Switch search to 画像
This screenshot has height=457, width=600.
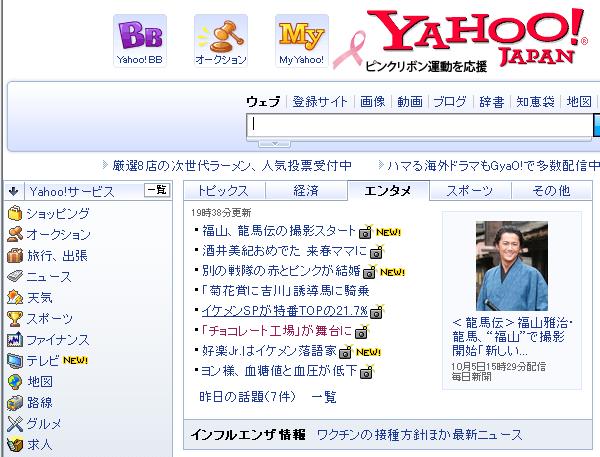click(x=373, y=101)
